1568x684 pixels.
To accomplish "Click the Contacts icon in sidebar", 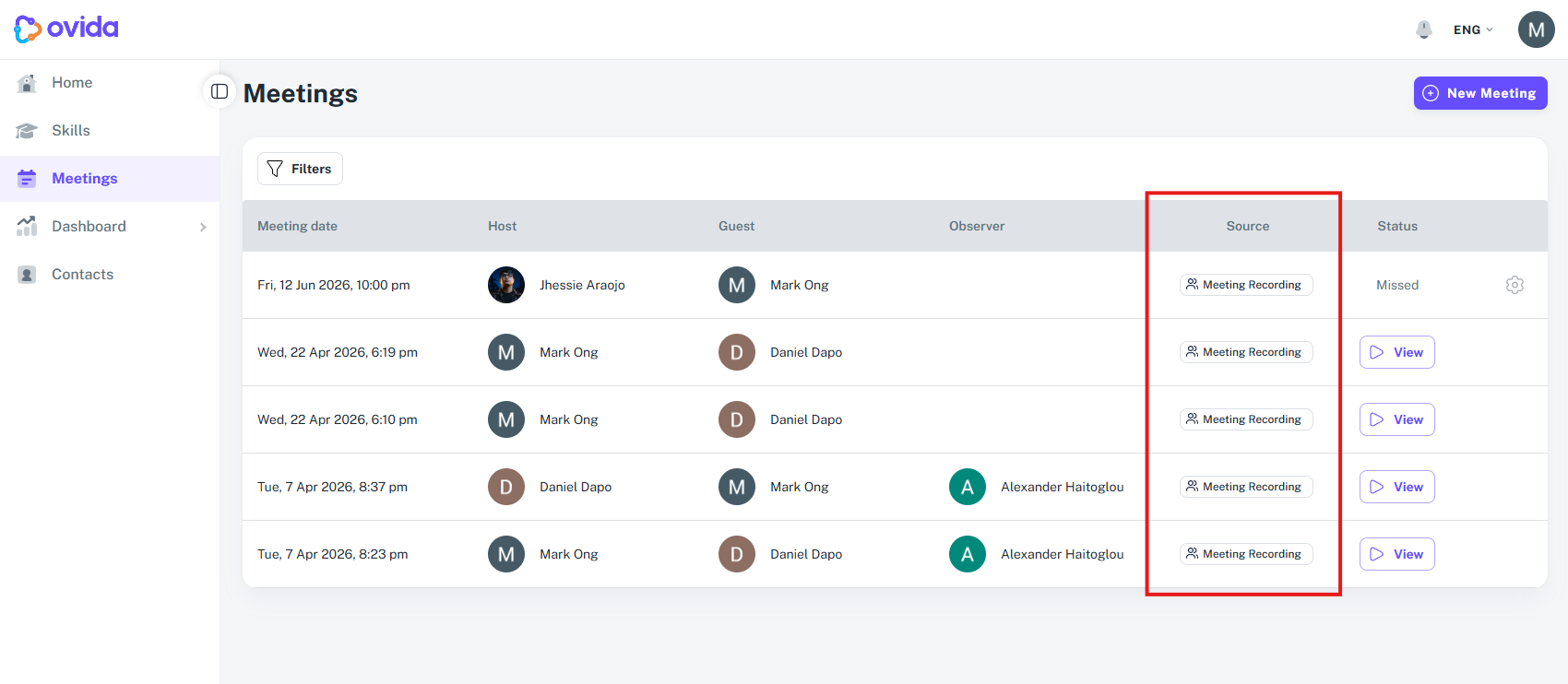I will tap(27, 275).
